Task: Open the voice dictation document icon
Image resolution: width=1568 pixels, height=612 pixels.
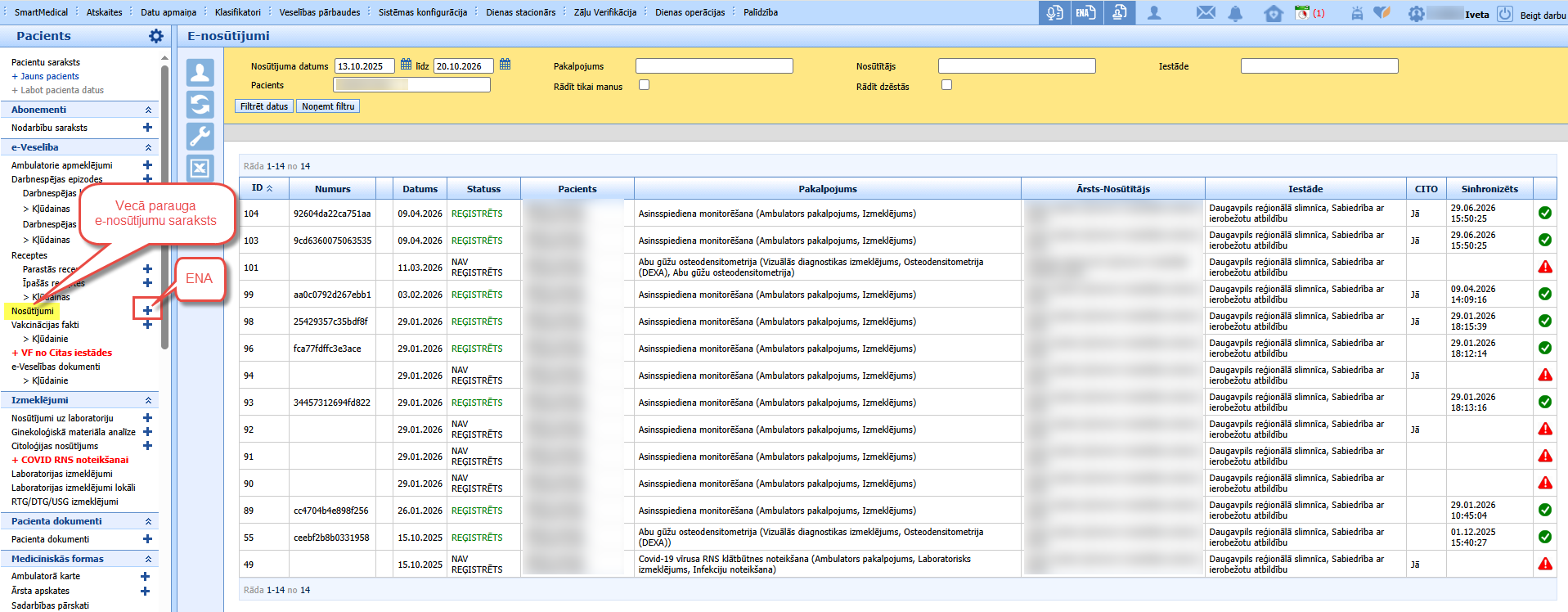Action: (1054, 12)
